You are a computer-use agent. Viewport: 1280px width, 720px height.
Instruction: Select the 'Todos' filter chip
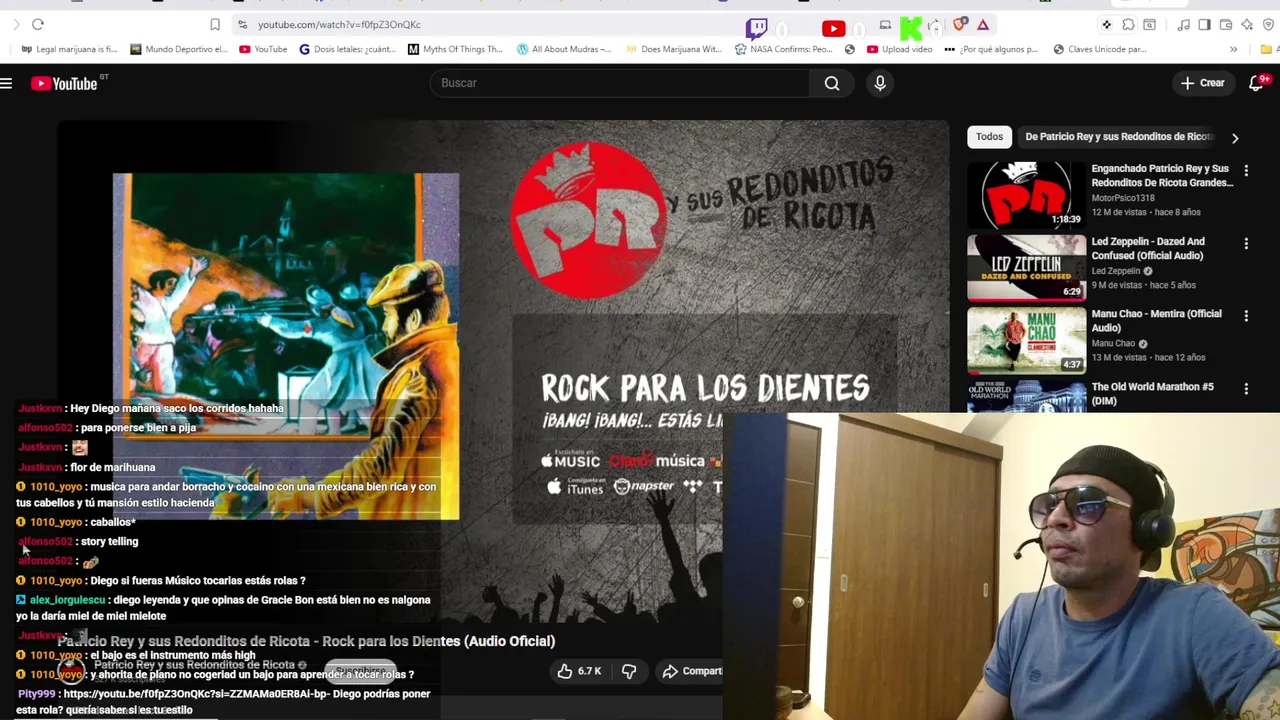(x=989, y=137)
